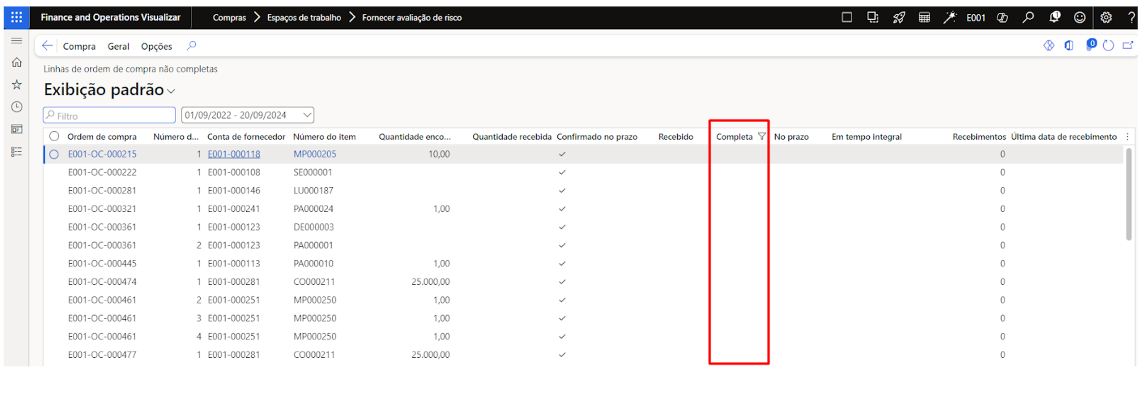Open the app launcher waffle menu
Image resolution: width=1145 pixels, height=404 pixels.
click(x=16, y=17)
